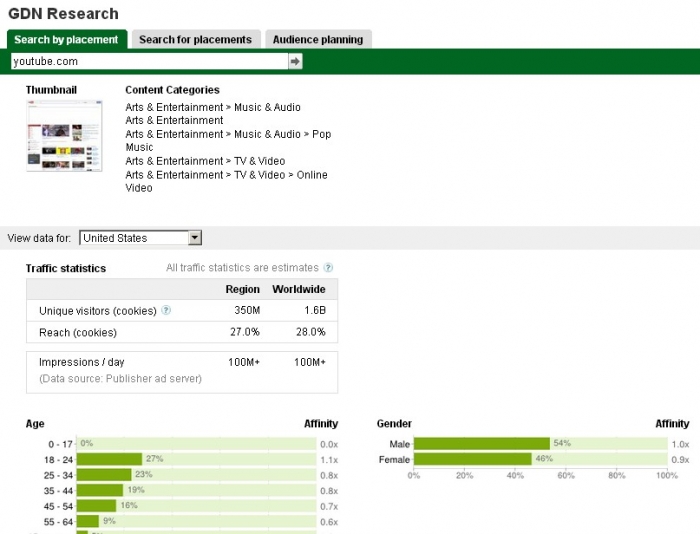The width and height of the screenshot is (700, 534).
Task: Click the Female 46% gender bar
Action: click(x=472, y=459)
